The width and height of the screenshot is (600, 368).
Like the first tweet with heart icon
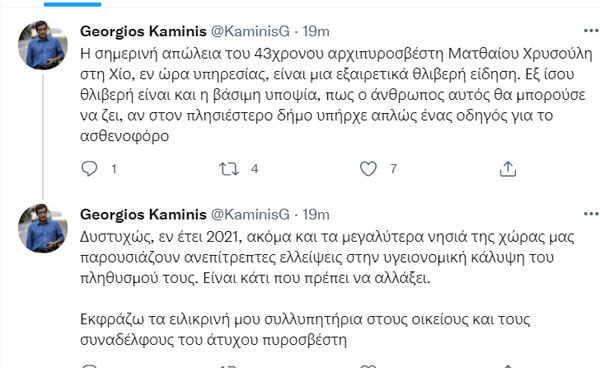pos(368,169)
